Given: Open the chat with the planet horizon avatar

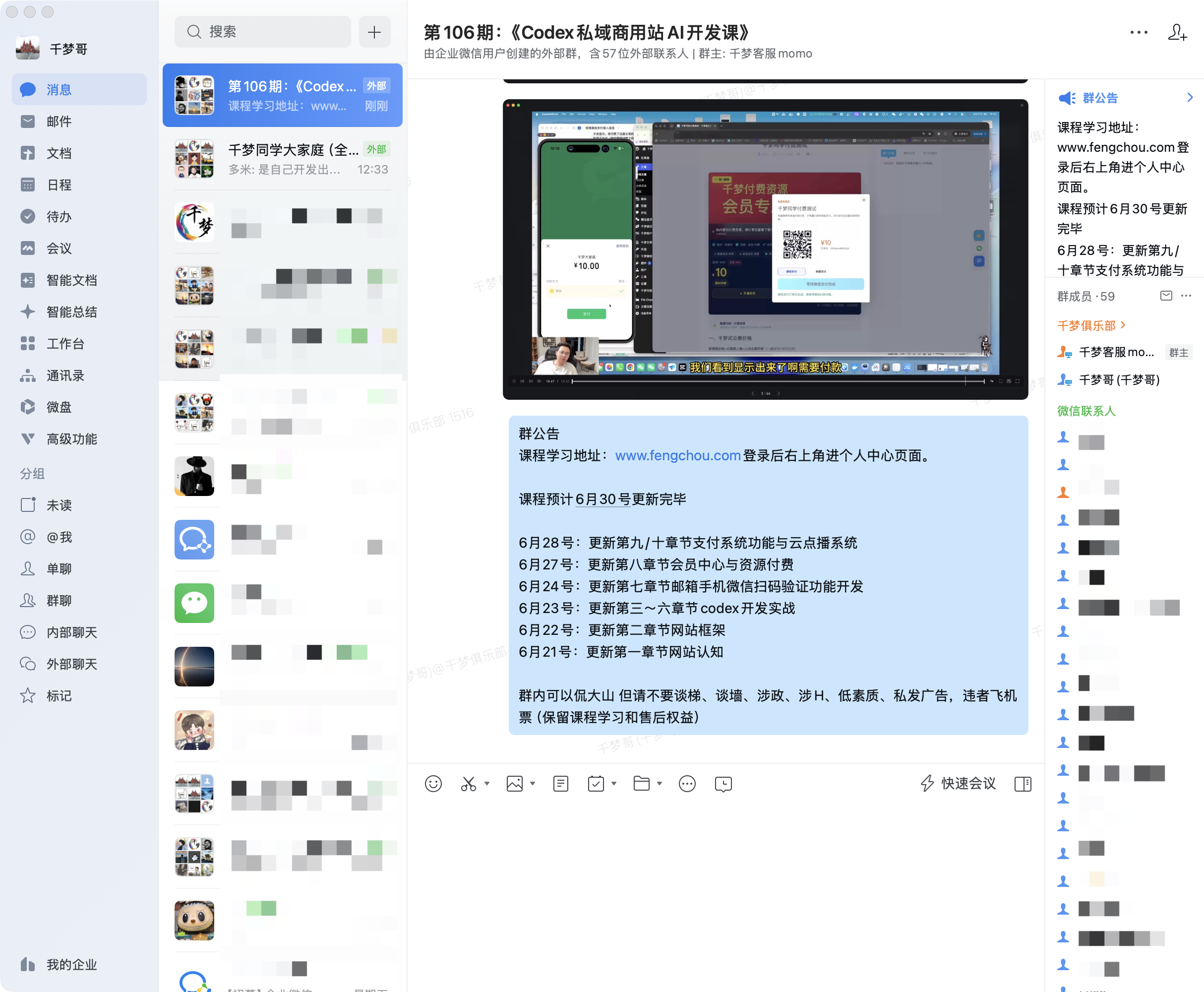Looking at the screenshot, I should pyautogui.click(x=282, y=666).
